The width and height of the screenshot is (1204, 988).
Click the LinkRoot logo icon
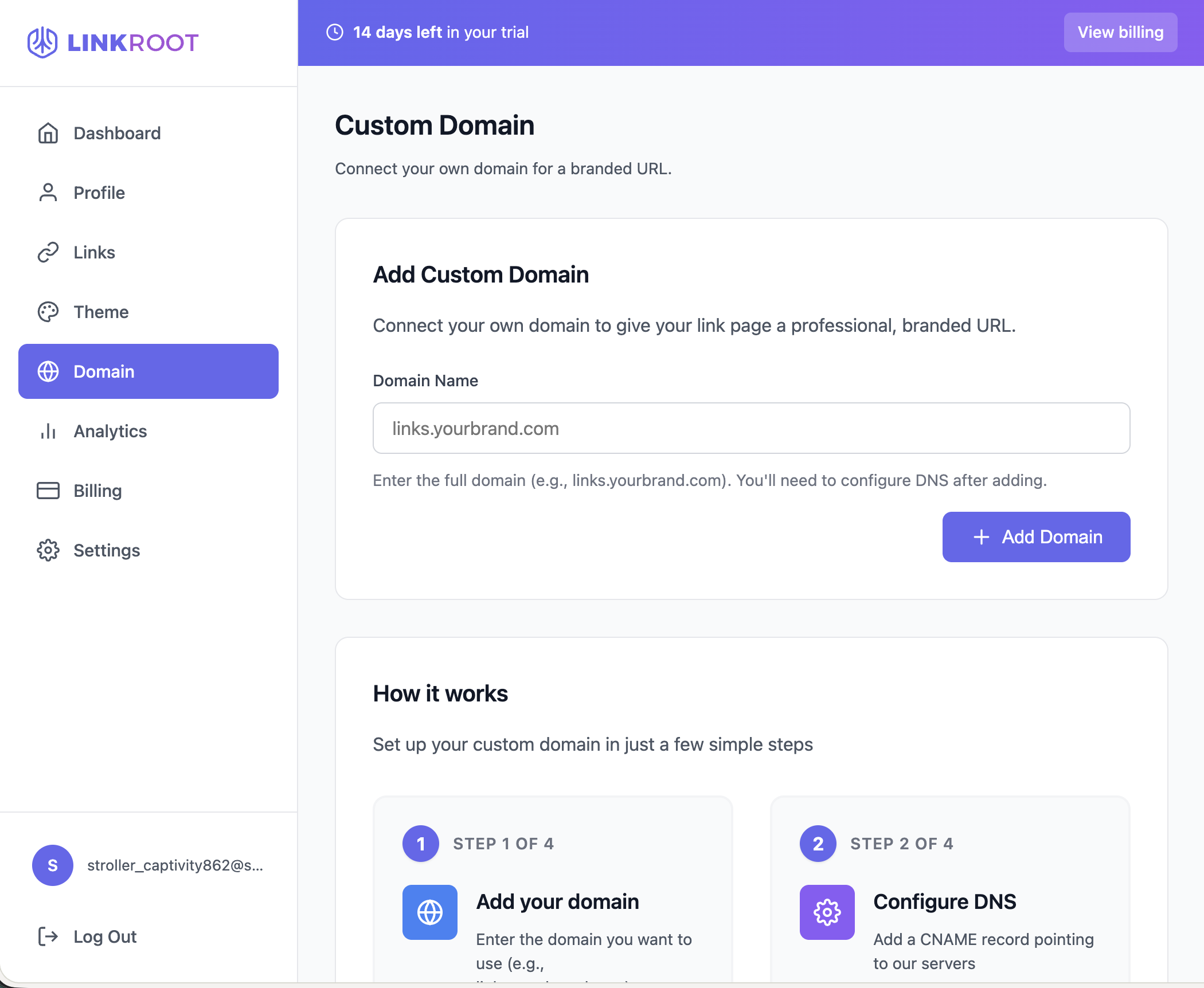point(42,42)
